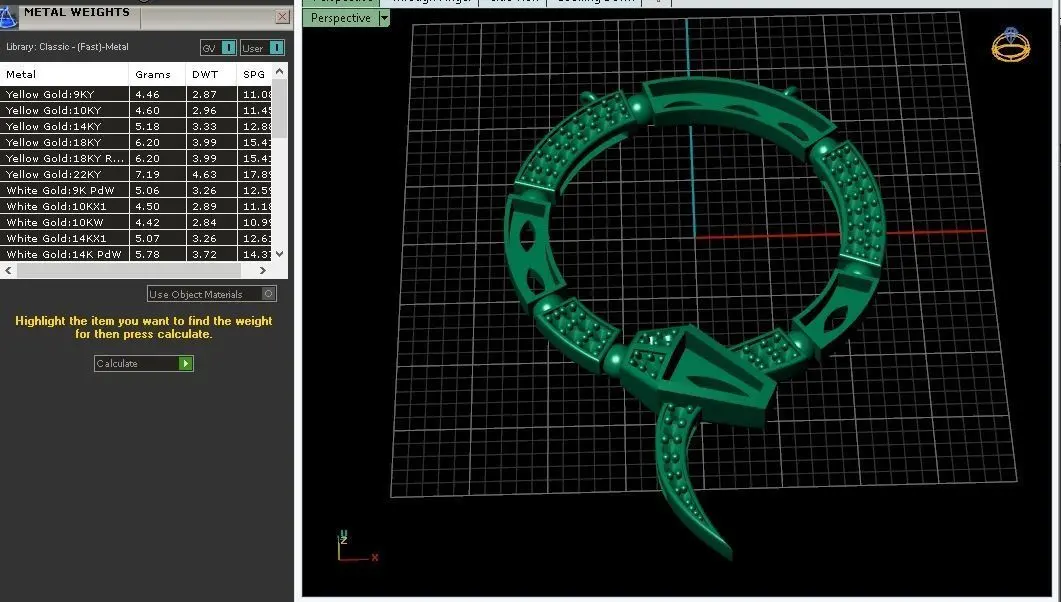Select the Yellow Gold:18KY row
Screen dimensions: 1061x602
pyautogui.click(x=135, y=143)
